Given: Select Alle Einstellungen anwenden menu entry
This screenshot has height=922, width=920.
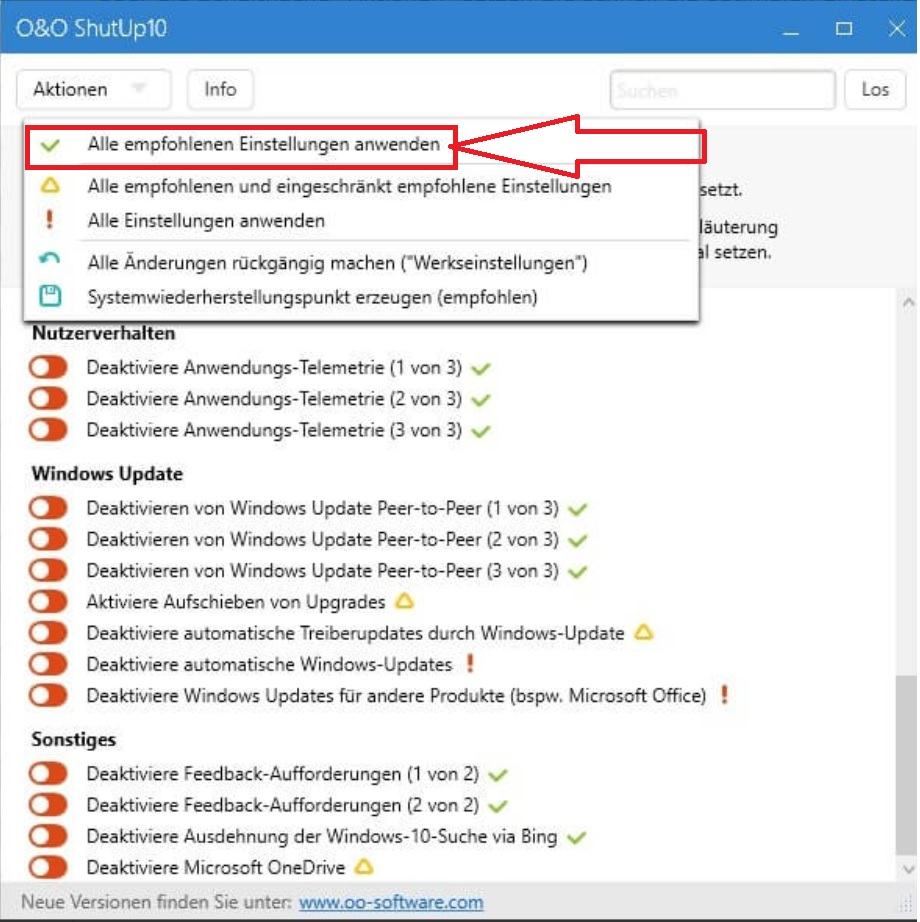Looking at the screenshot, I should pyautogui.click(x=206, y=221).
